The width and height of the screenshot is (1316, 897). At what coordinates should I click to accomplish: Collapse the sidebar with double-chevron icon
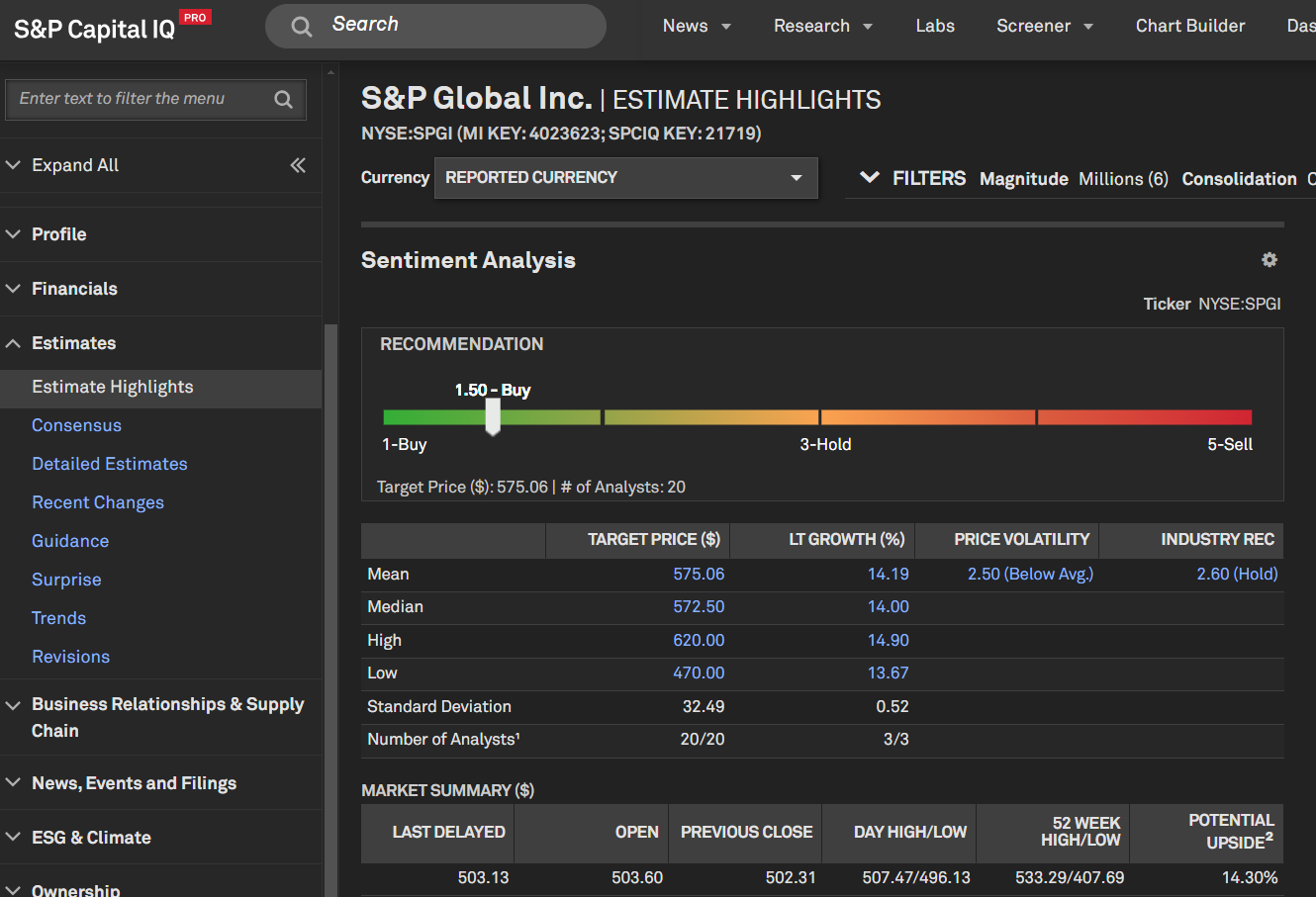(x=298, y=165)
